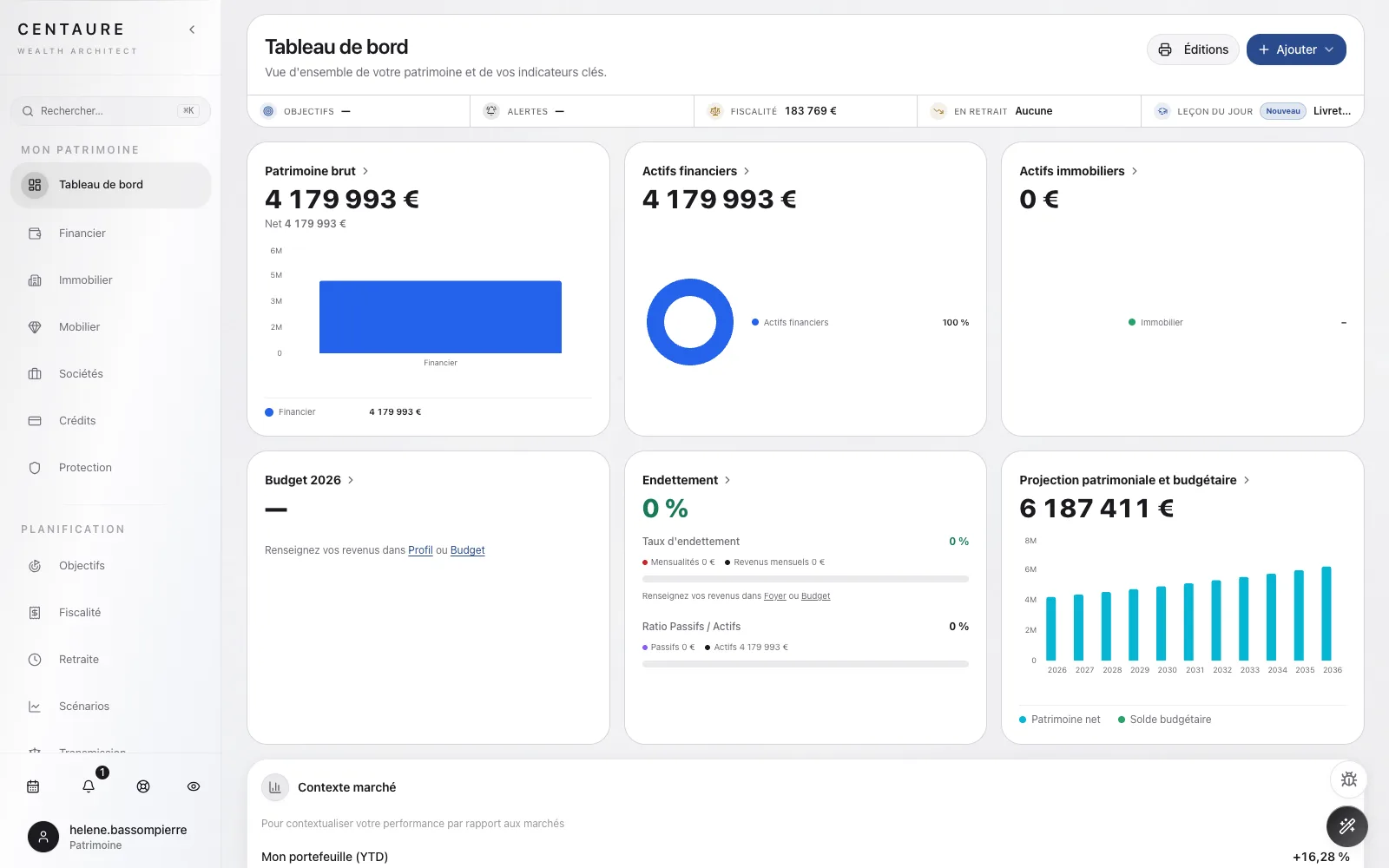Expand Budget 2026 card arrow
Viewport: 1389px width, 868px height.
351,480
